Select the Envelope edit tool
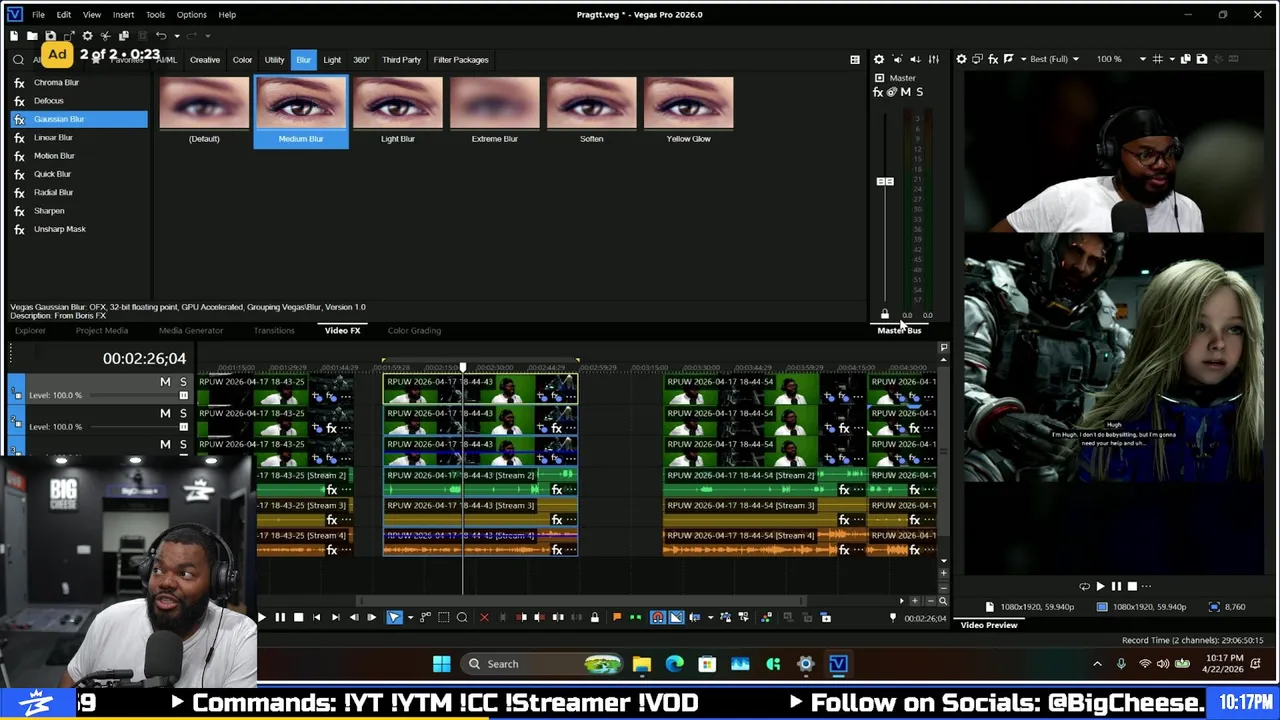Image resolution: width=1280 pixels, height=720 pixels. point(425,617)
